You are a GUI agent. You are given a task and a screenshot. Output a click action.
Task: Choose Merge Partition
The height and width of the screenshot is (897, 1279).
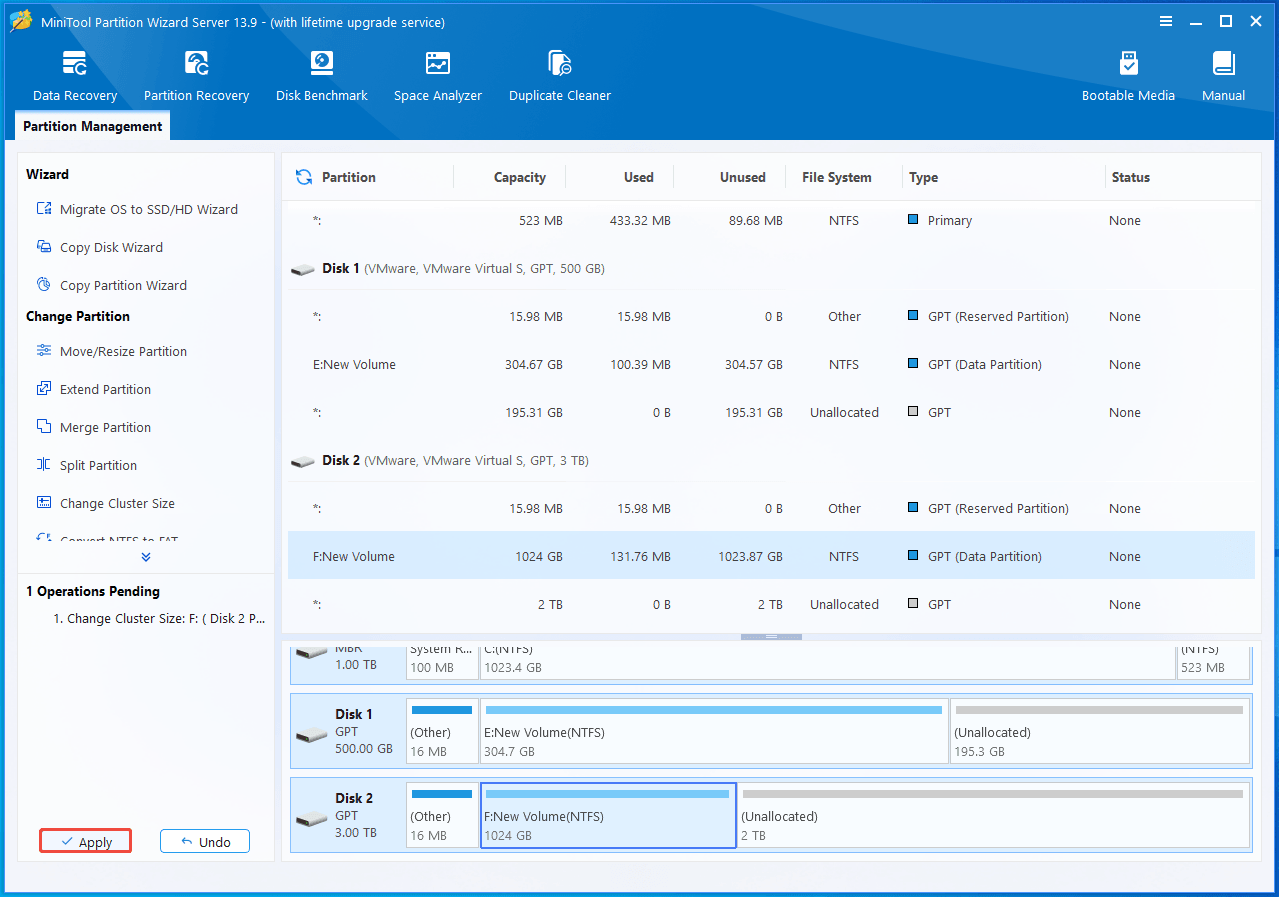(x=93, y=427)
